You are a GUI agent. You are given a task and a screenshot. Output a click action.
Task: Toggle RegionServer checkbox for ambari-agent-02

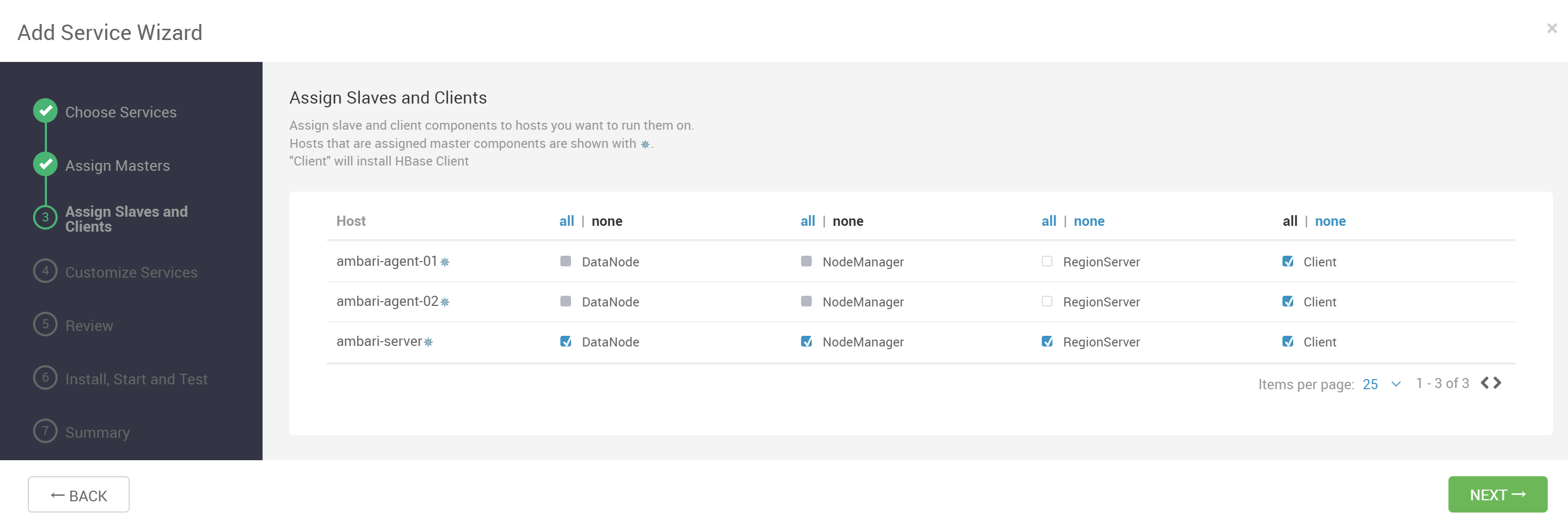[1047, 302]
